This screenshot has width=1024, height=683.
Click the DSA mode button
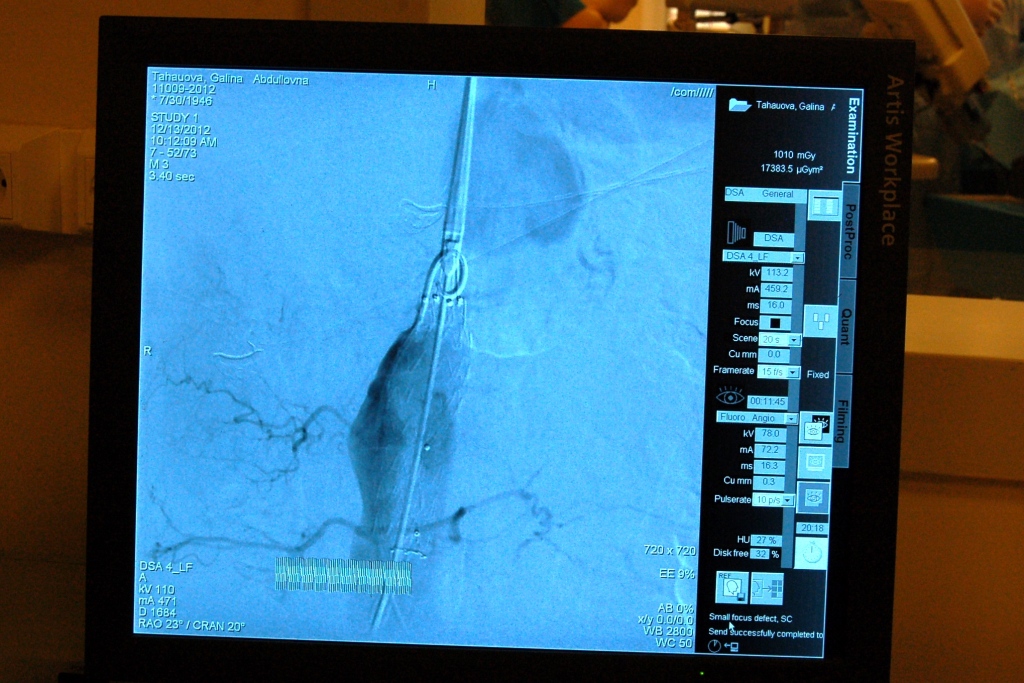click(774, 238)
